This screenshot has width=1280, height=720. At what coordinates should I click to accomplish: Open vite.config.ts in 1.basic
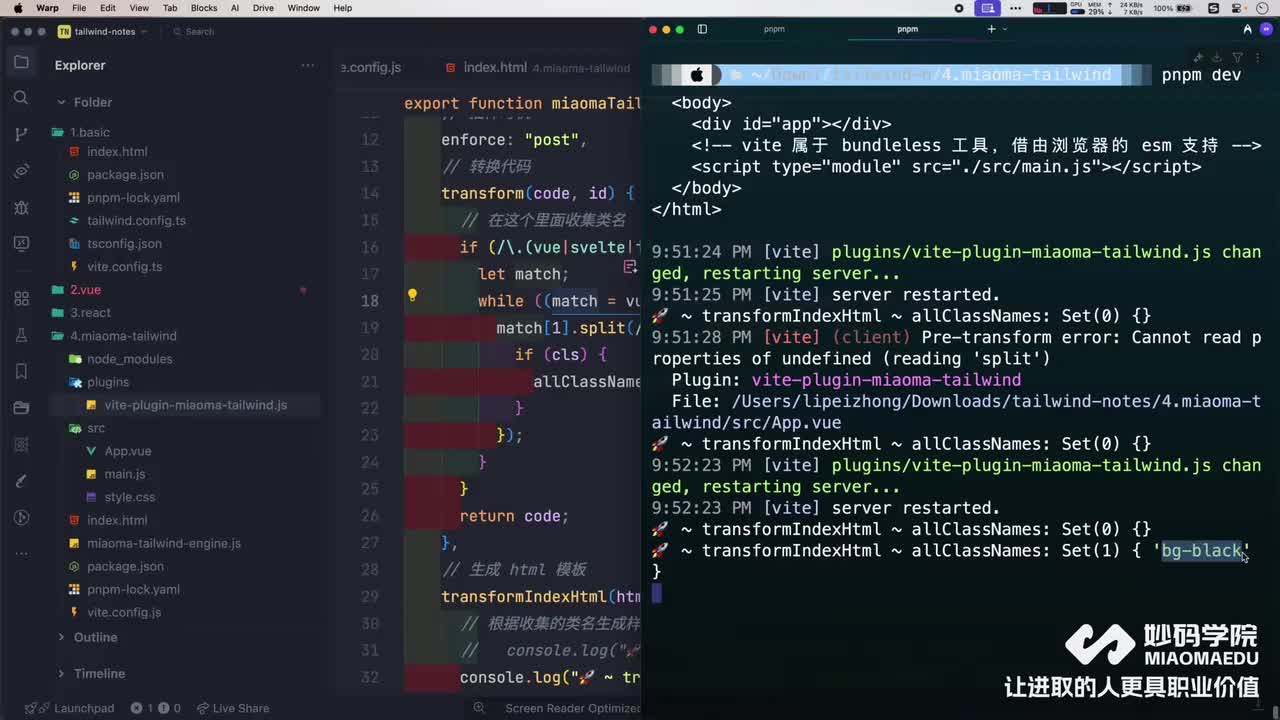coord(124,266)
